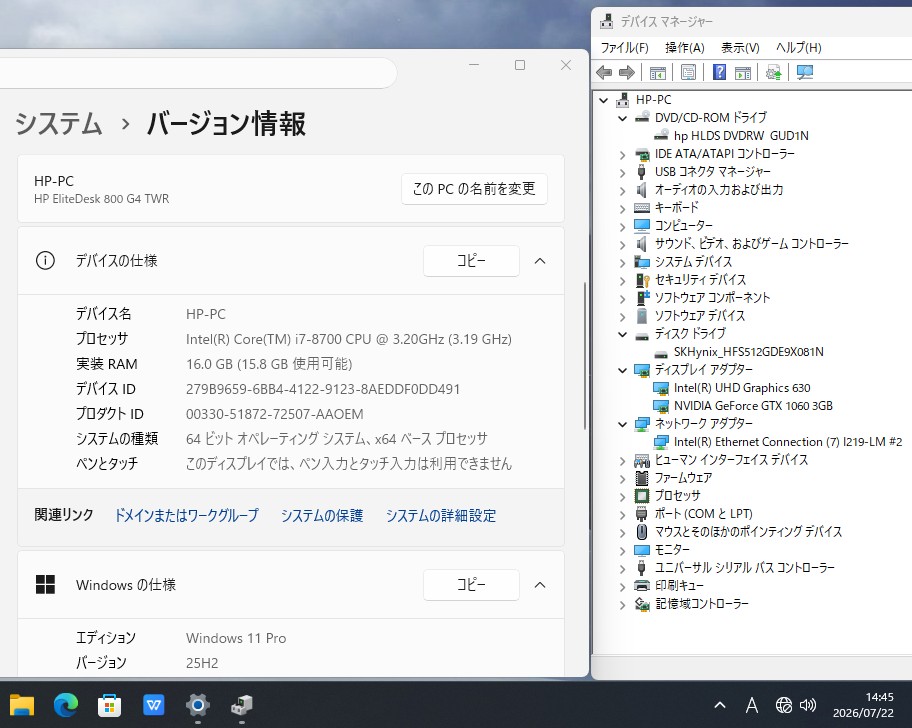Collapse the ディスプレイ アダプター node
The height and width of the screenshot is (728, 912).
[x=622, y=370]
